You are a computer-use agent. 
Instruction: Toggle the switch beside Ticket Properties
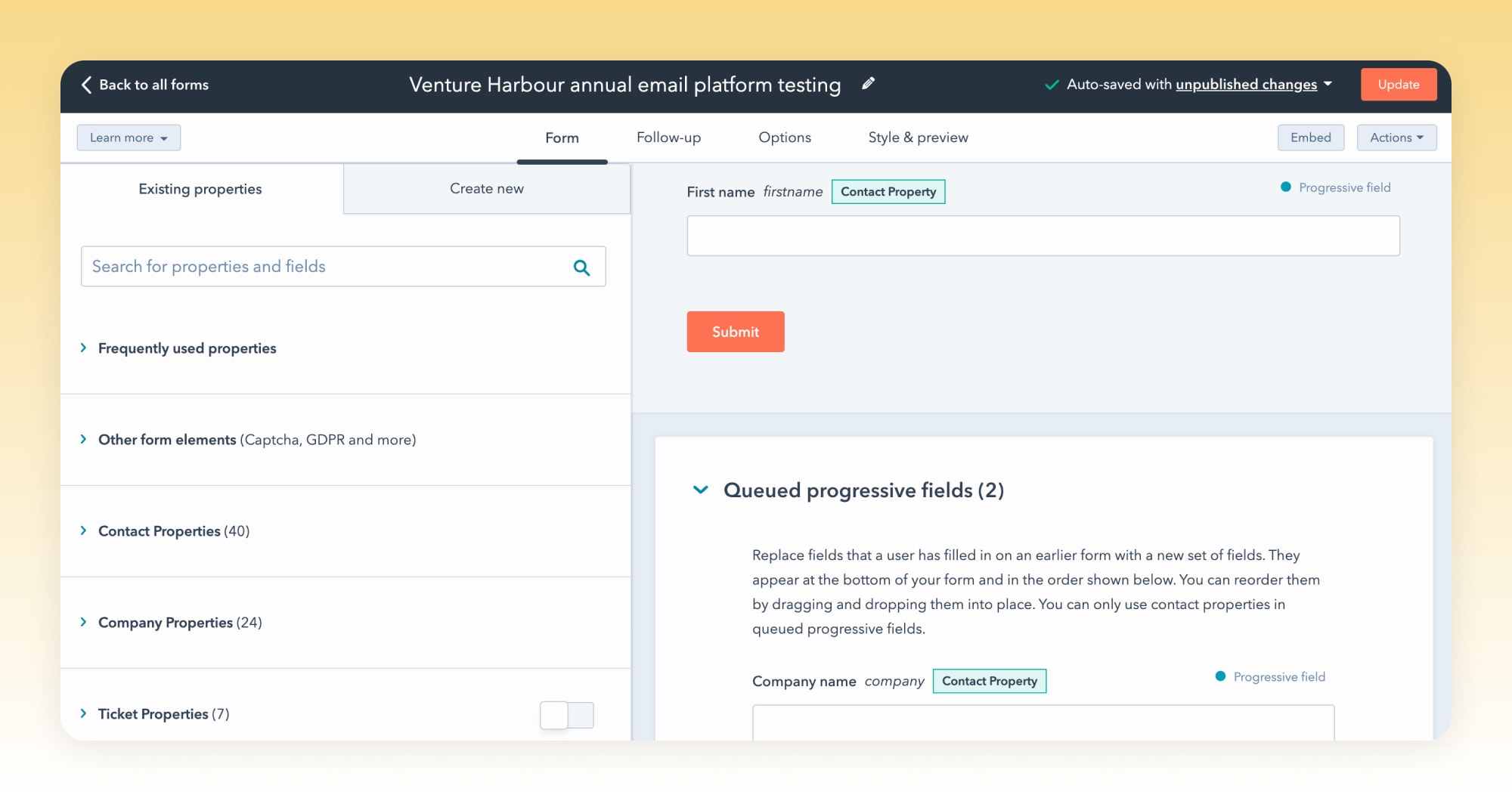point(567,715)
